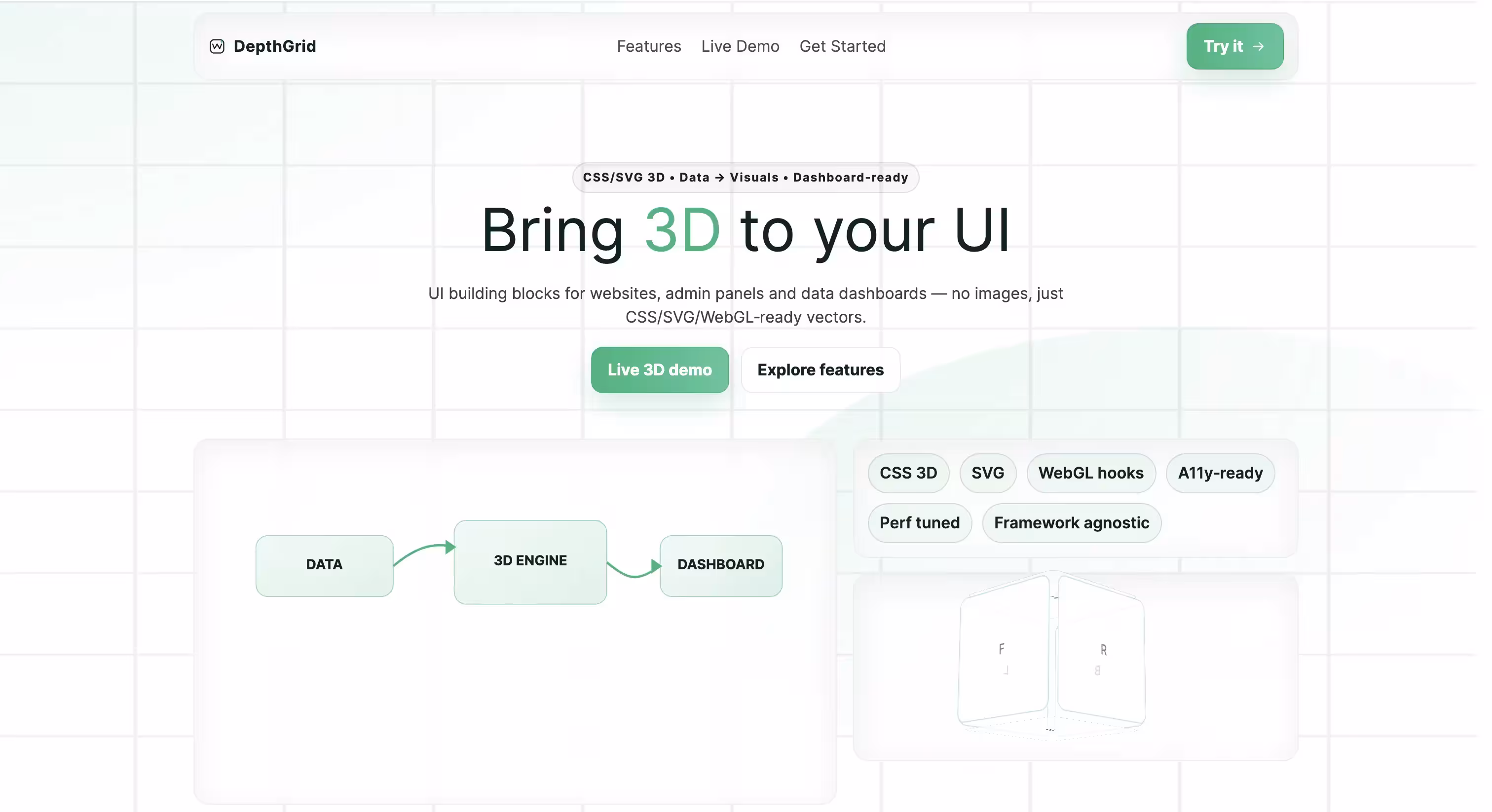
Task: Select the CSS 3D chip
Action: [908, 473]
